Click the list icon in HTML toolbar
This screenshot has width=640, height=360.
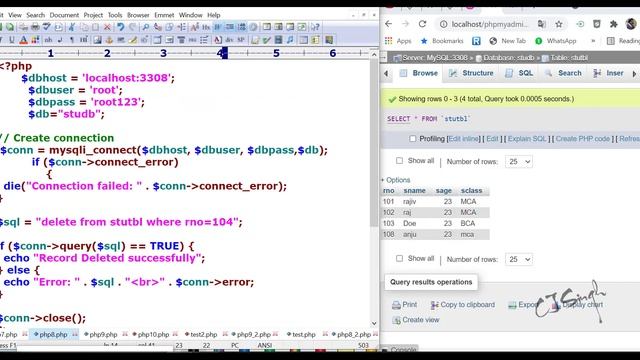pos(204,40)
